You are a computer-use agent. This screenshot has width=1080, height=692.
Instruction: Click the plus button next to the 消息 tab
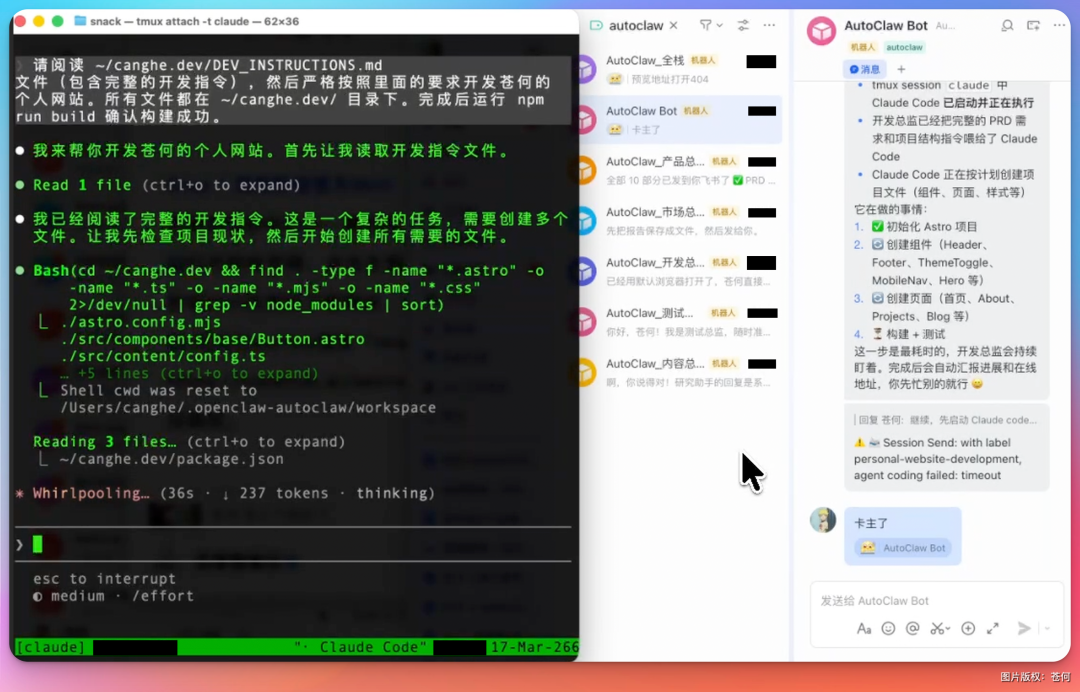[902, 69]
